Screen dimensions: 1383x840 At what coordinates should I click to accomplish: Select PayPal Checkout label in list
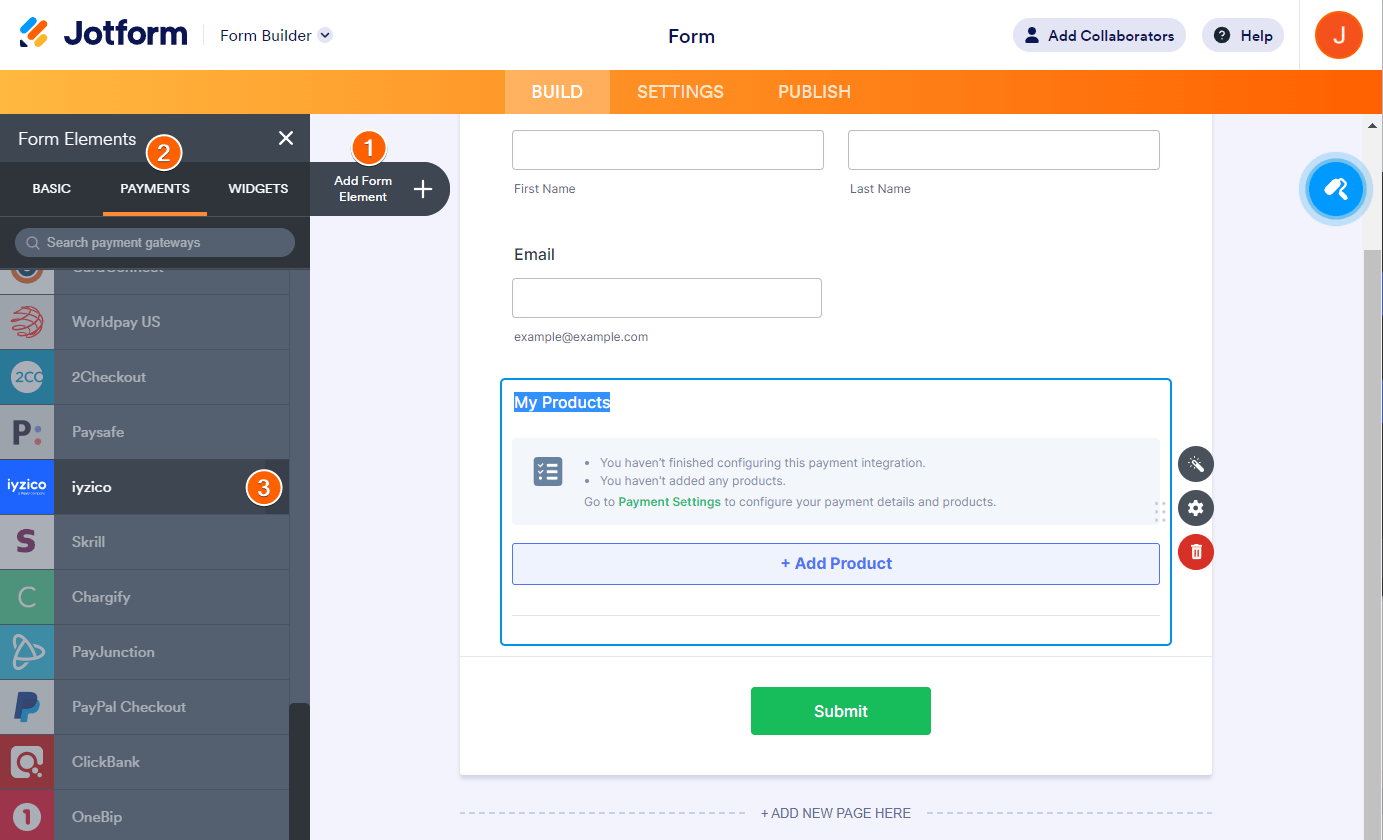(129, 707)
